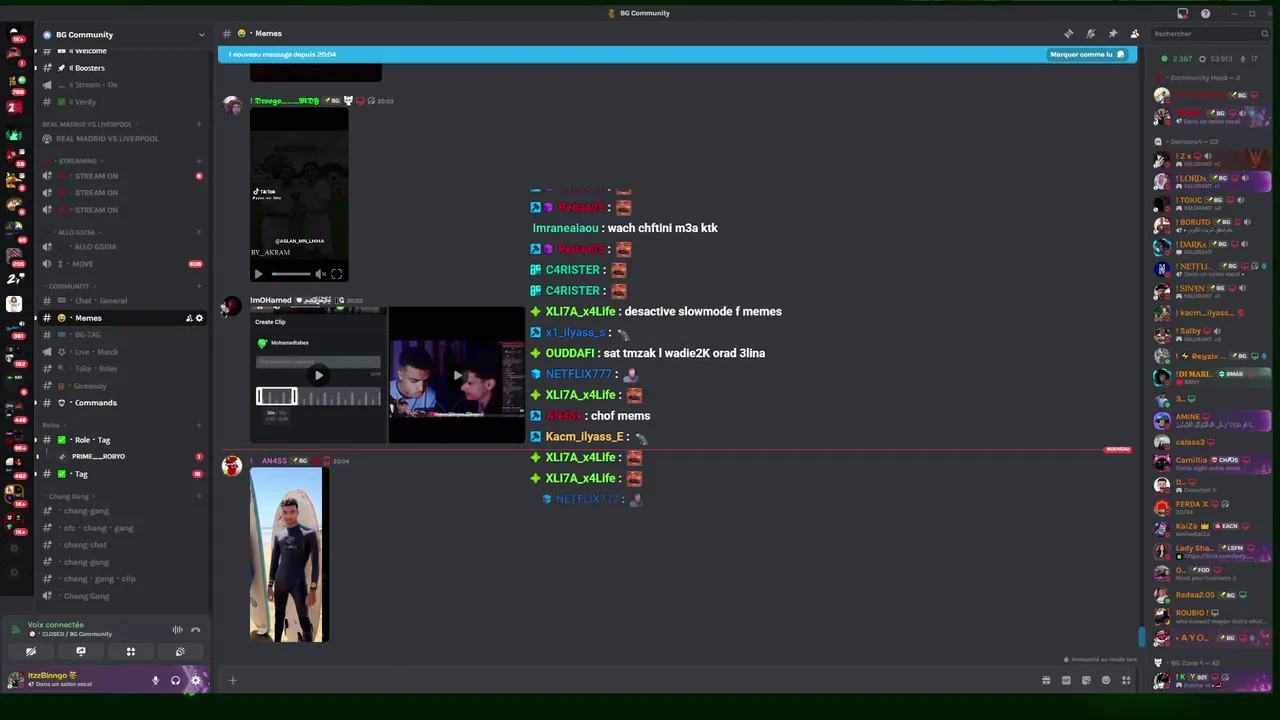Open notification settings bell in header
This screenshot has width=1280, height=720.
(1090, 34)
